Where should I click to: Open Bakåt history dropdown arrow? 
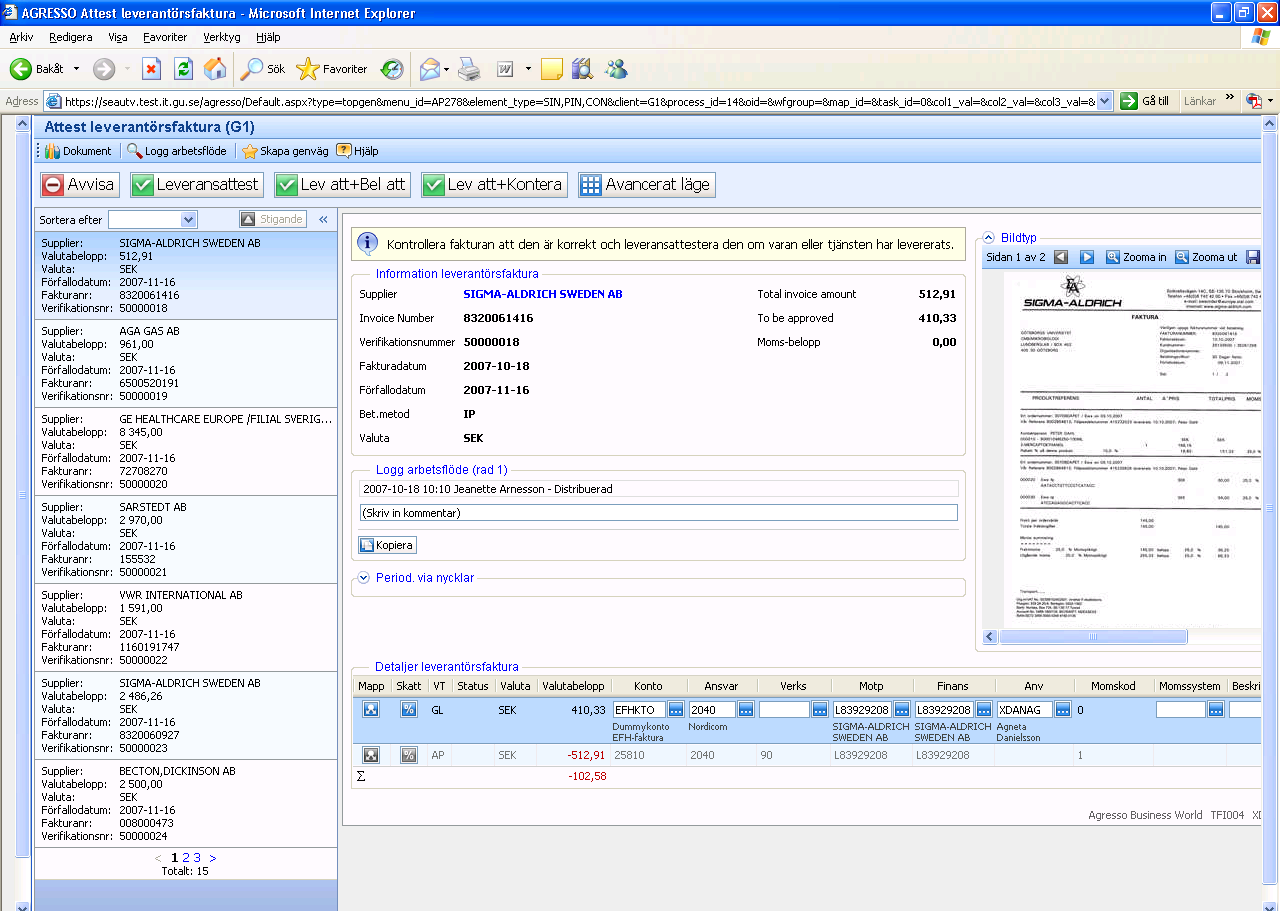(76, 69)
